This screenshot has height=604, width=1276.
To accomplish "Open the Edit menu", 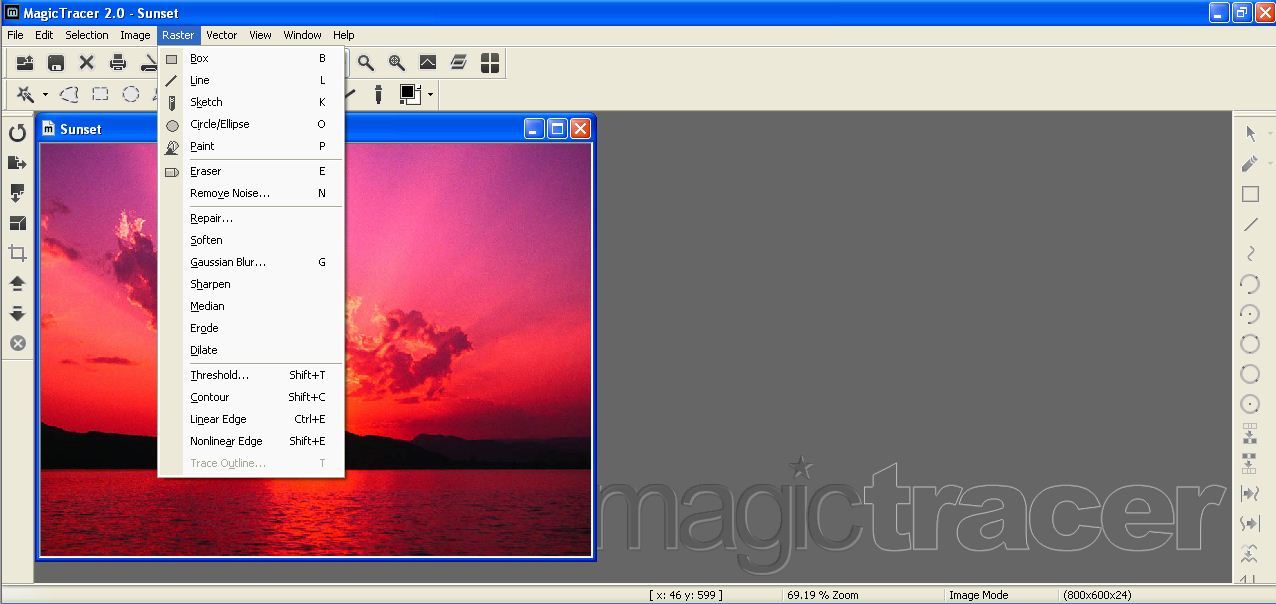I will tap(44, 35).
